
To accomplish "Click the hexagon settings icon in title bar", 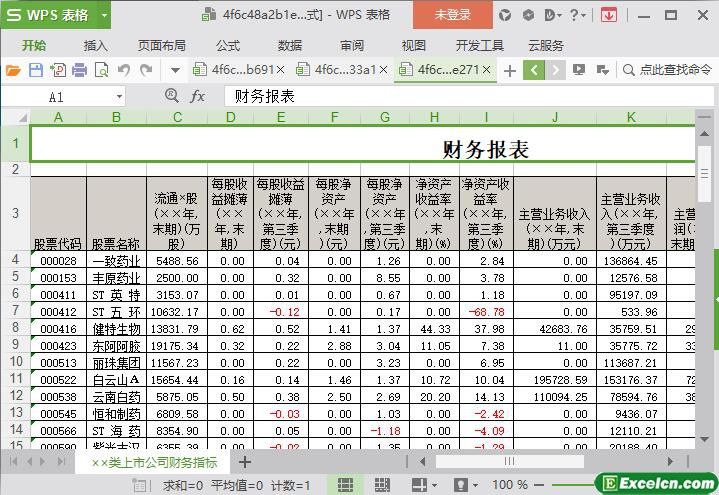I will (528, 15).
